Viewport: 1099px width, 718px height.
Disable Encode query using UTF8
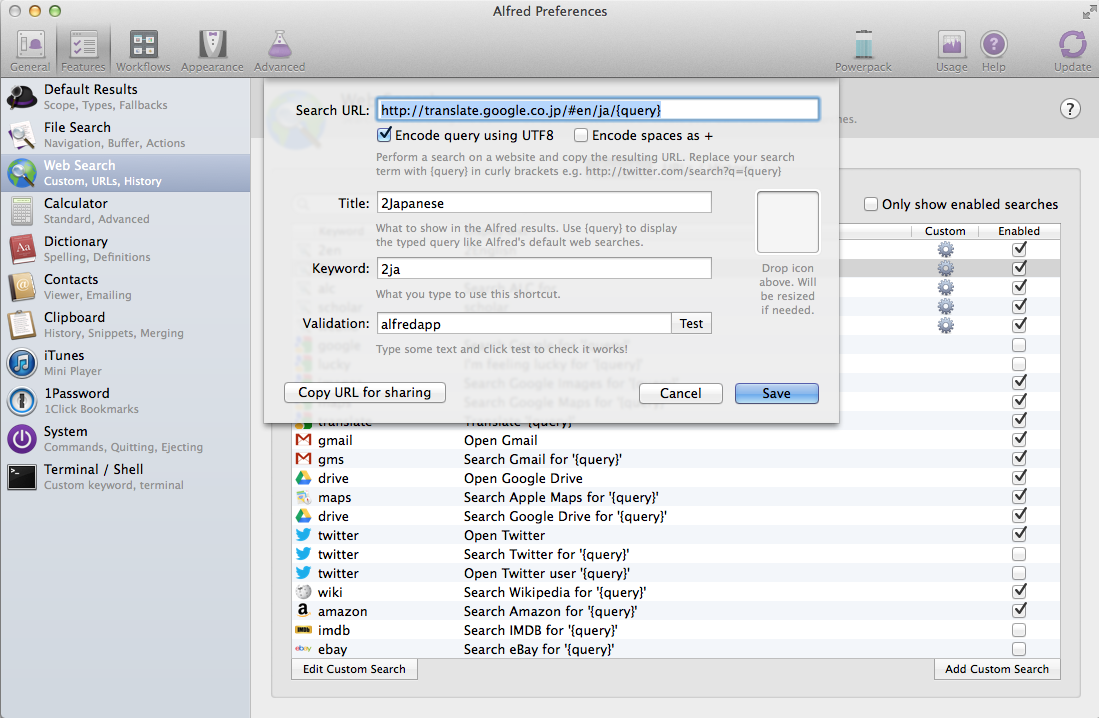(385, 135)
